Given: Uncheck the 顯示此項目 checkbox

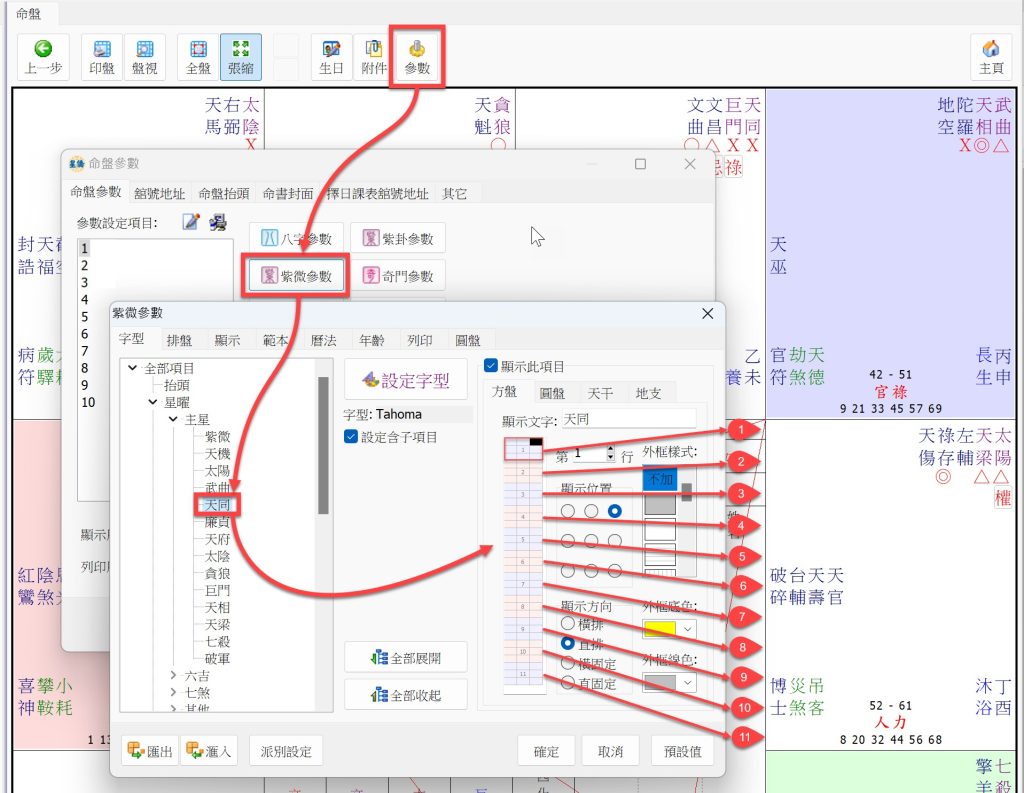Looking at the screenshot, I should pos(491,367).
